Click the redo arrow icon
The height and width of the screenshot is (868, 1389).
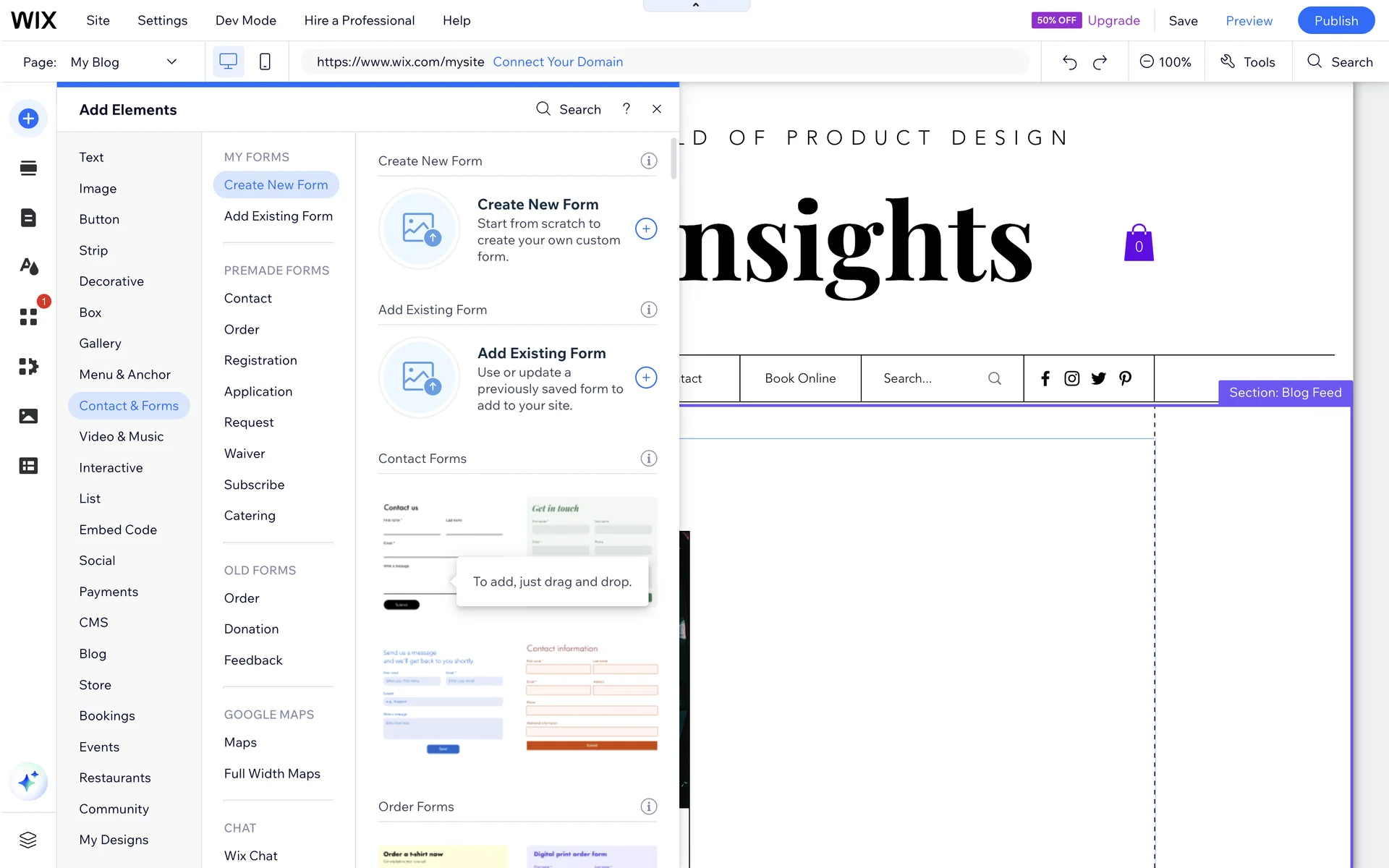coord(1100,62)
